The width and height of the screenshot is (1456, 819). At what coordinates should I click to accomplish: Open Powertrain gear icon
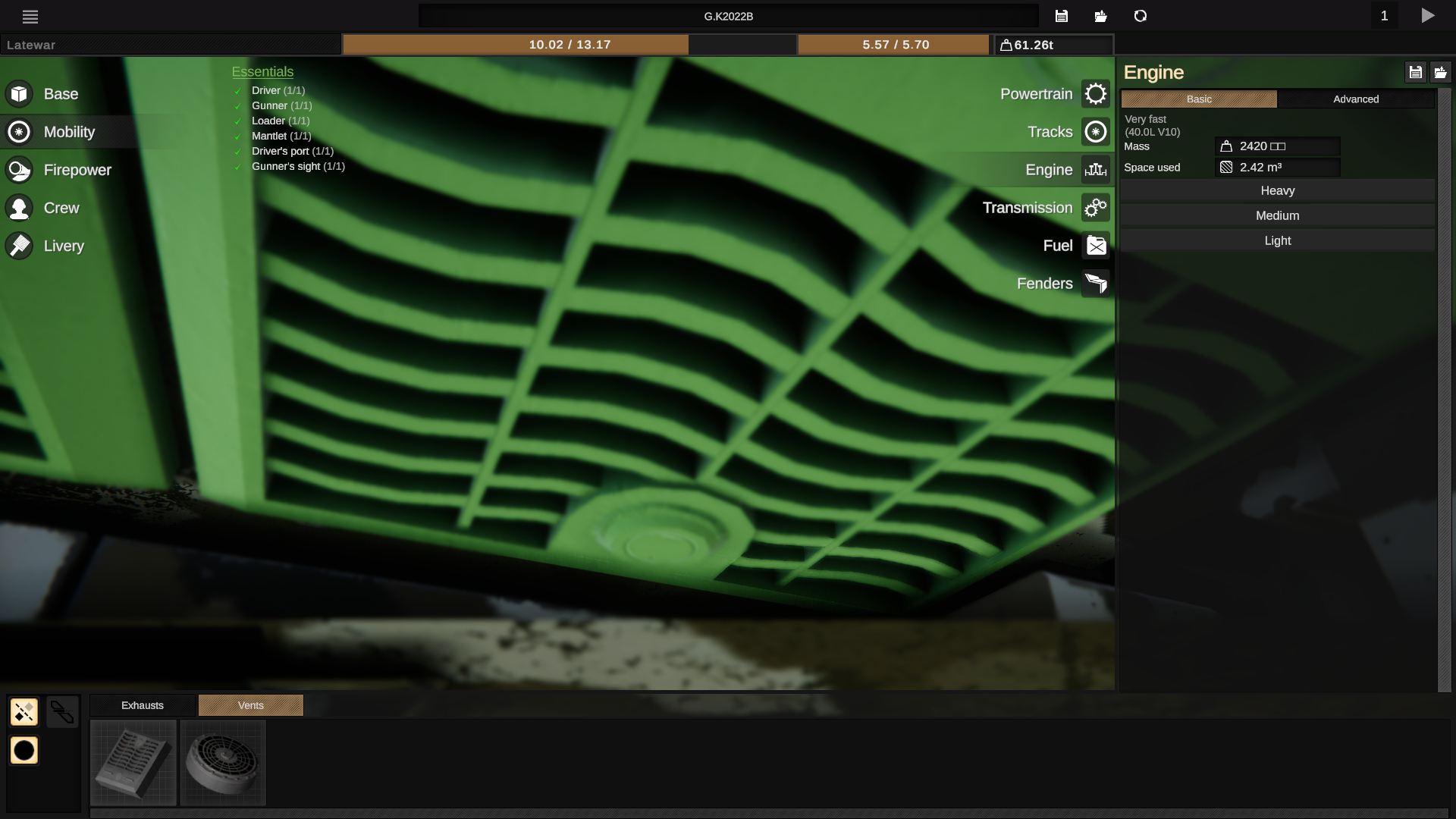tap(1096, 94)
